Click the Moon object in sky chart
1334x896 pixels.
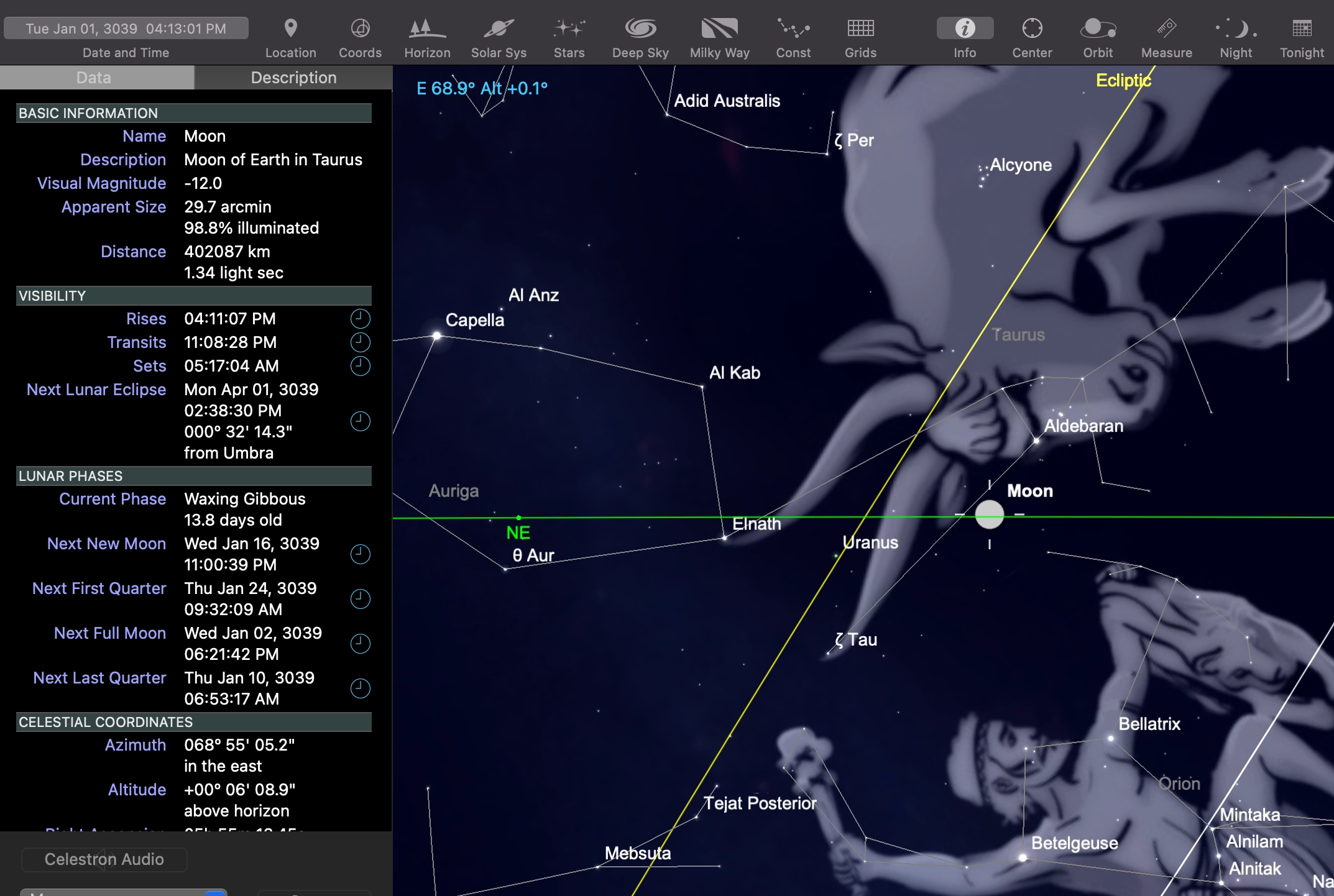point(989,514)
